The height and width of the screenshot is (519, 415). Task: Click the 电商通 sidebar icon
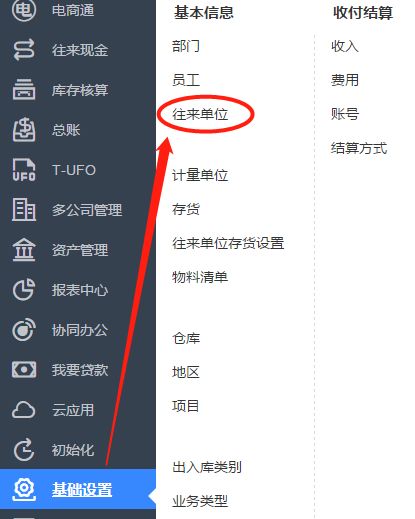[24, 10]
